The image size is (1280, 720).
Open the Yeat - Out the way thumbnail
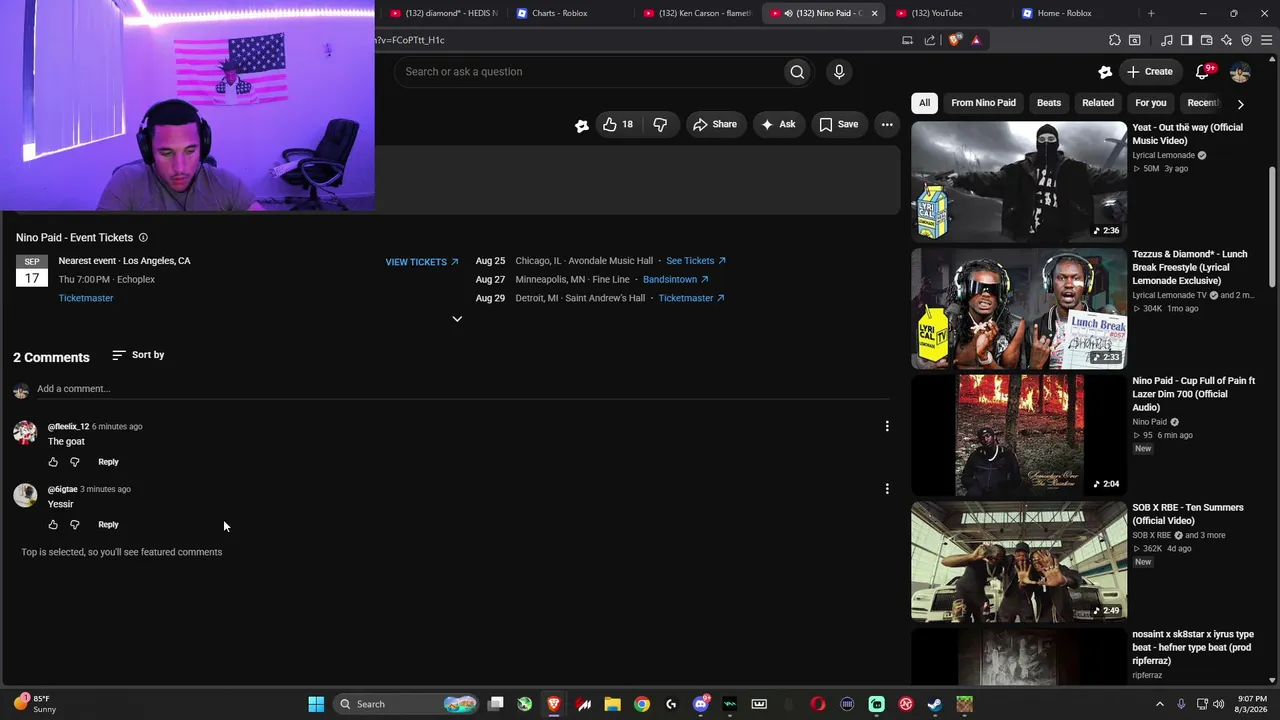[1019, 181]
